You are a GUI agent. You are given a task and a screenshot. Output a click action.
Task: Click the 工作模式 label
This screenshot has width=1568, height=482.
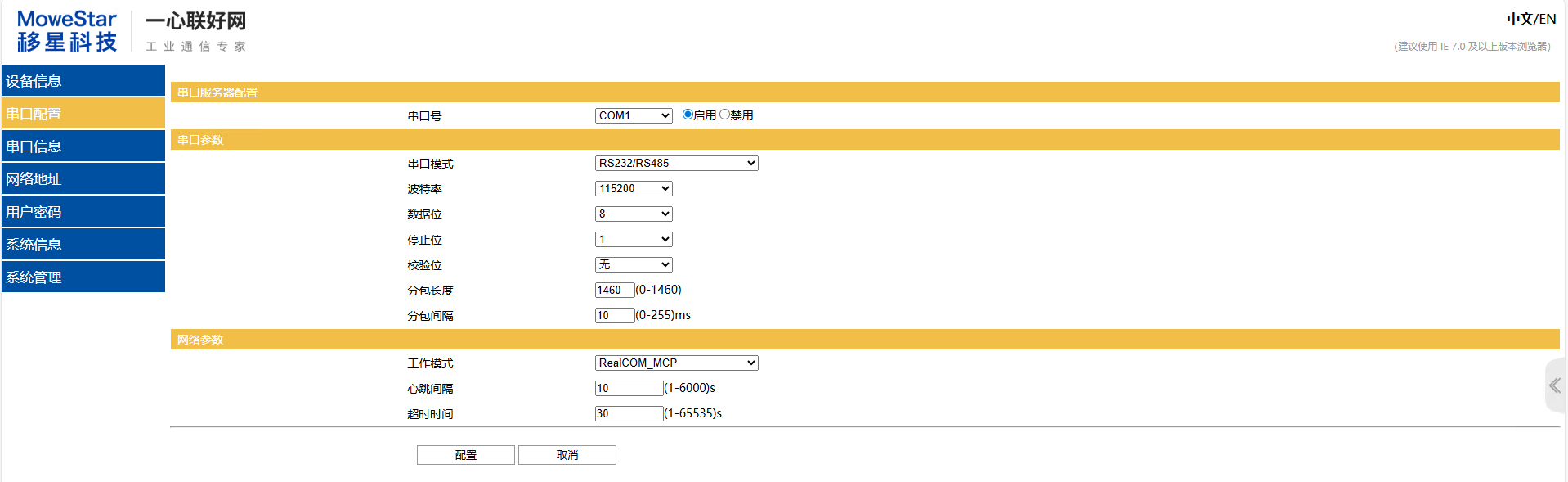tap(430, 363)
